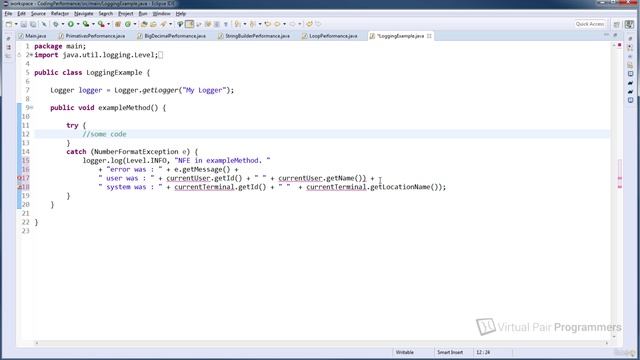The width and height of the screenshot is (640, 360).
Task: Open the Project menu
Action: click(x=126, y=13)
